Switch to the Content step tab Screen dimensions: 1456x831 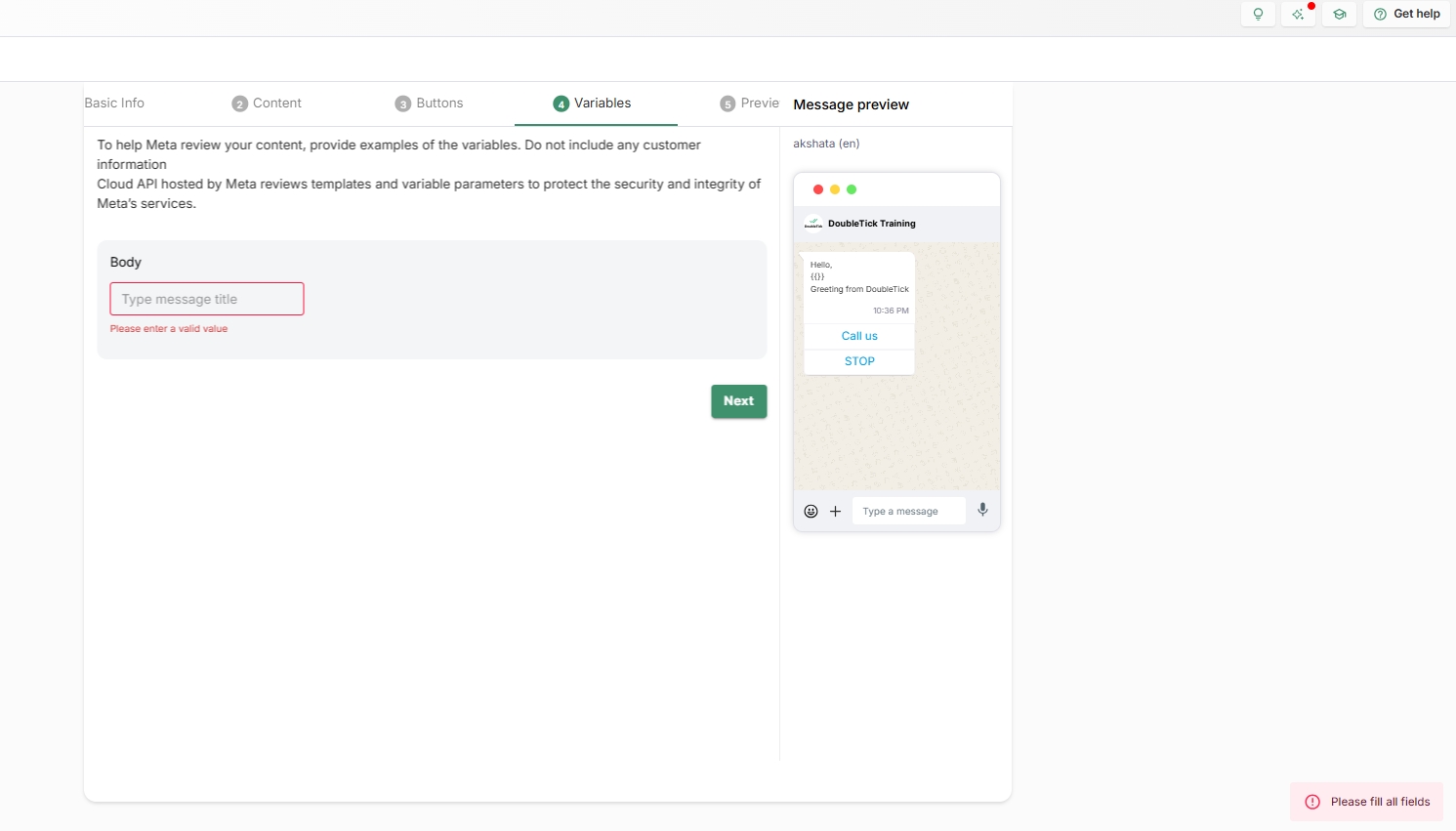267,104
